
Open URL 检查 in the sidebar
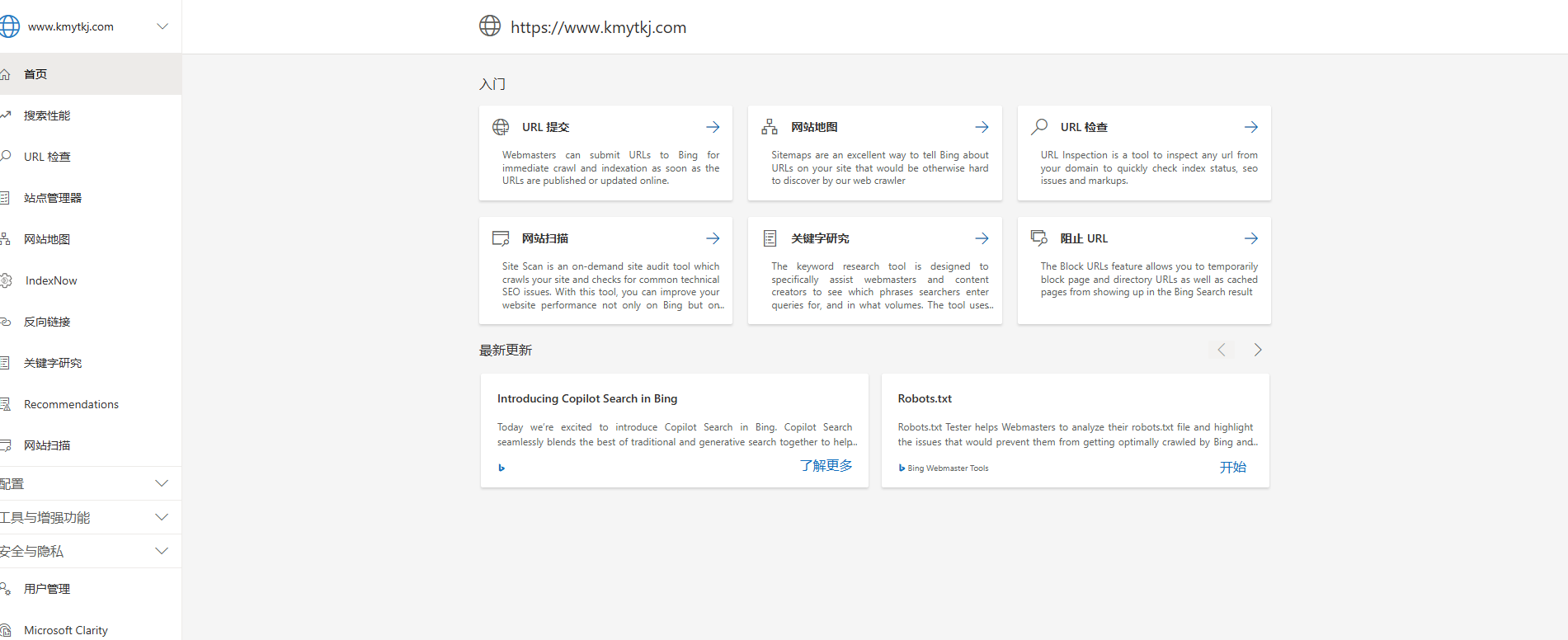tap(91, 157)
